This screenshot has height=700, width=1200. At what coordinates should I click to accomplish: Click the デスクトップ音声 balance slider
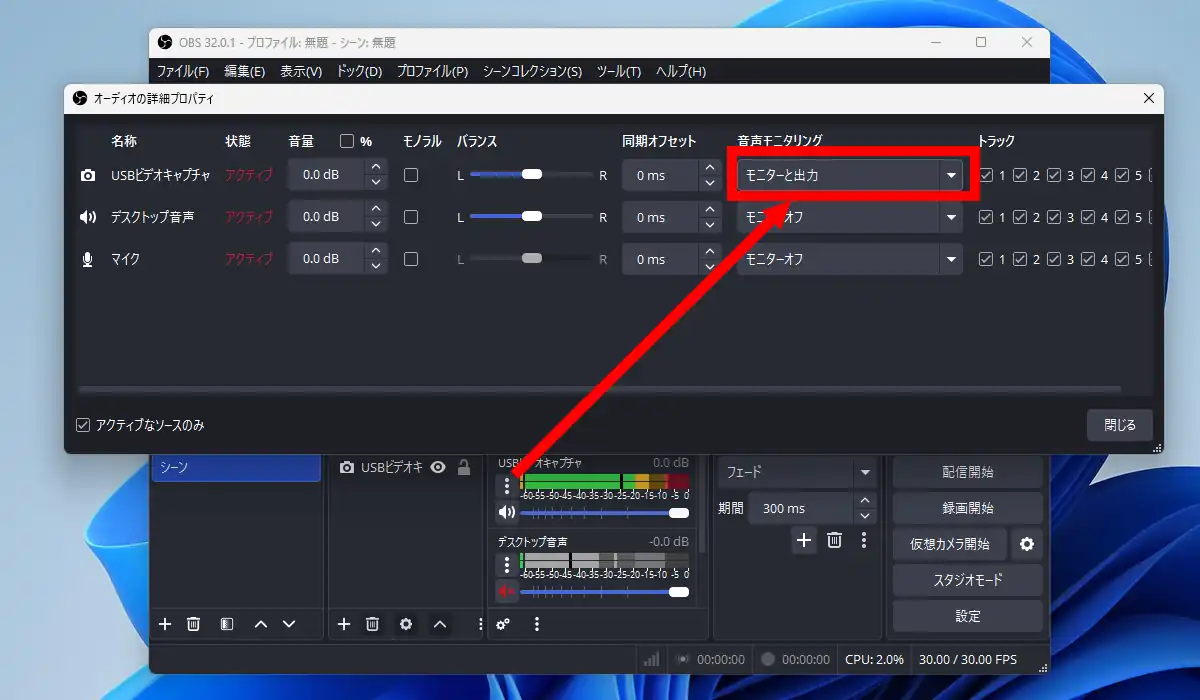531,217
